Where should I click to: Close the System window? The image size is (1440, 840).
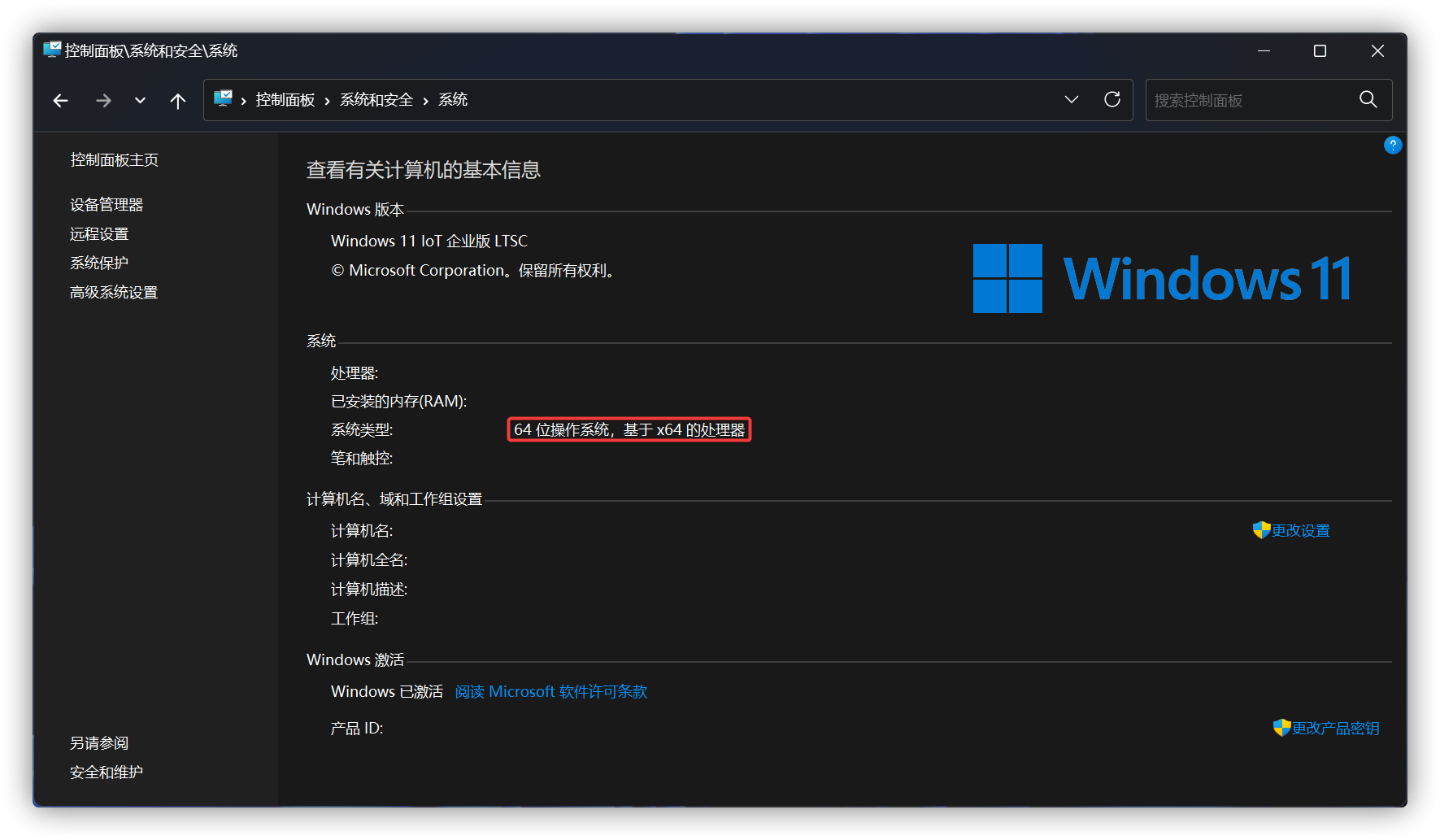click(x=1377, y=50)
